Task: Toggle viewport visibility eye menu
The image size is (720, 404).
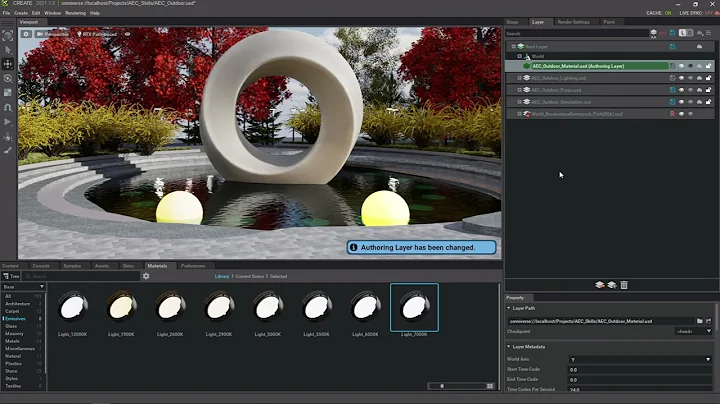Action: [128, 34]
